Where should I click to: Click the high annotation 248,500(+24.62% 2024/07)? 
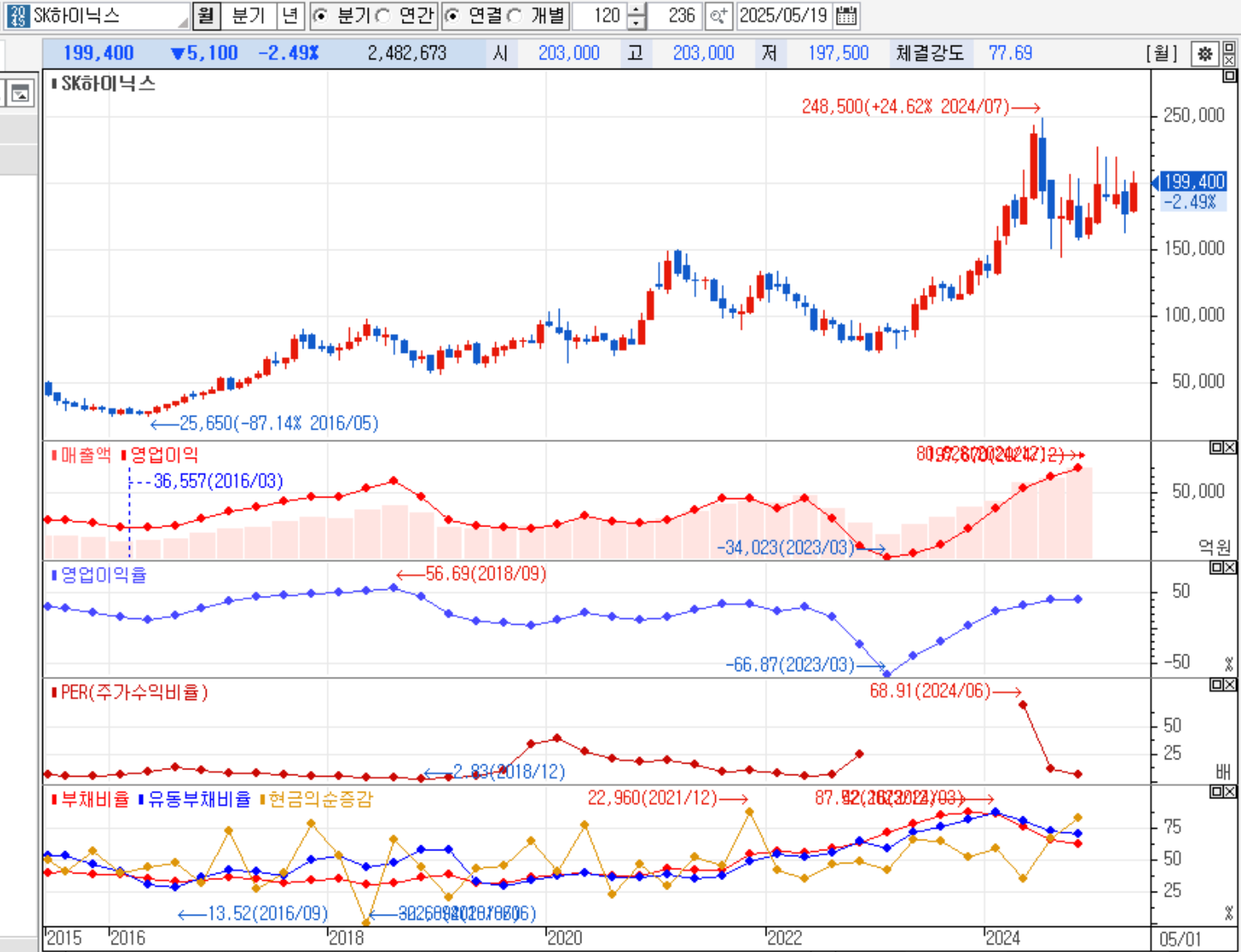click(x=905, y=107)
